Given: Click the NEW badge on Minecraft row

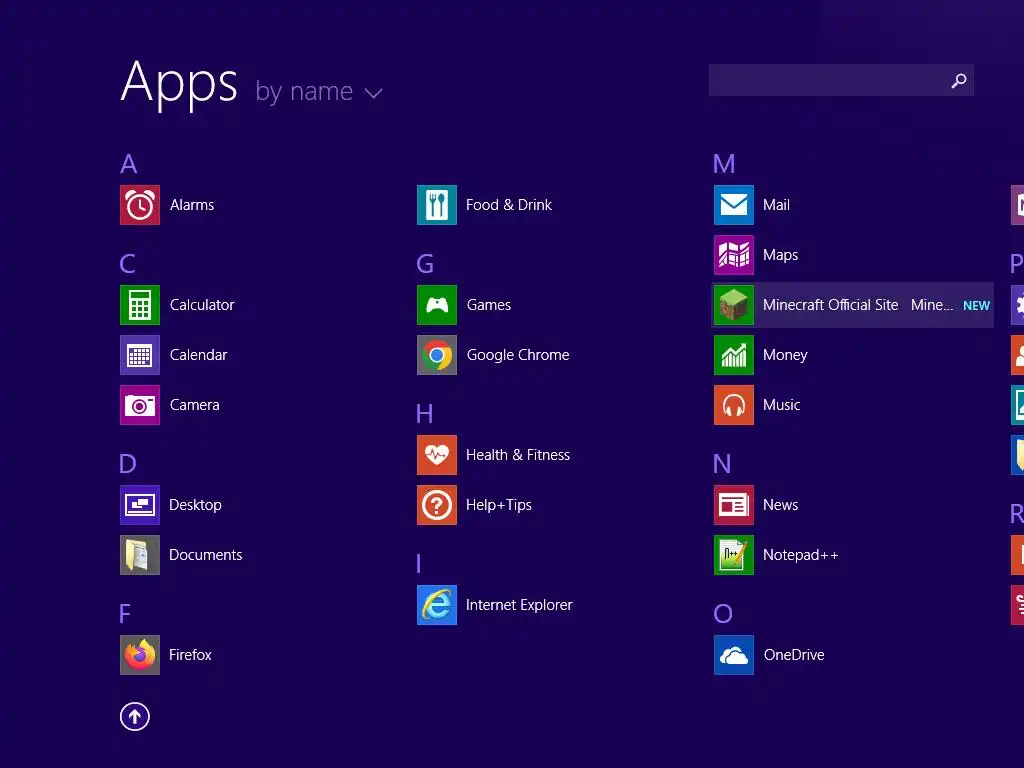Looking at the screenshot, I should (976, 306).
